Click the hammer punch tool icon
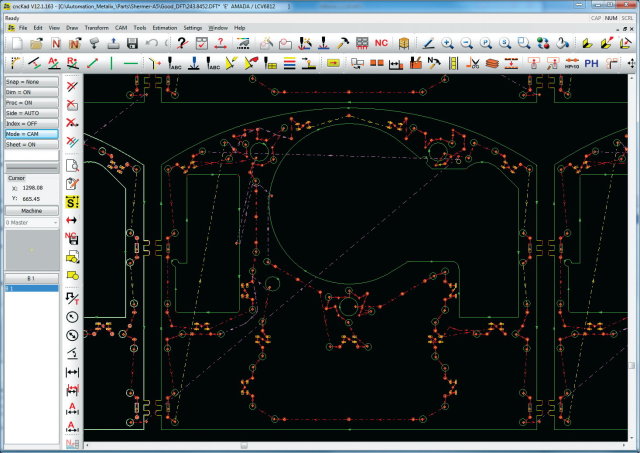 click(x=341, y=43)
